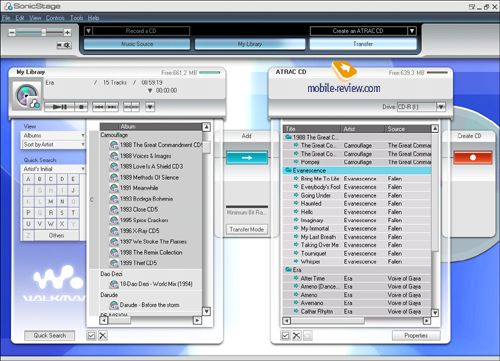This screenshot has height=361, width=500.
Task: Click the Properties button
Action: tap(416, 335)
